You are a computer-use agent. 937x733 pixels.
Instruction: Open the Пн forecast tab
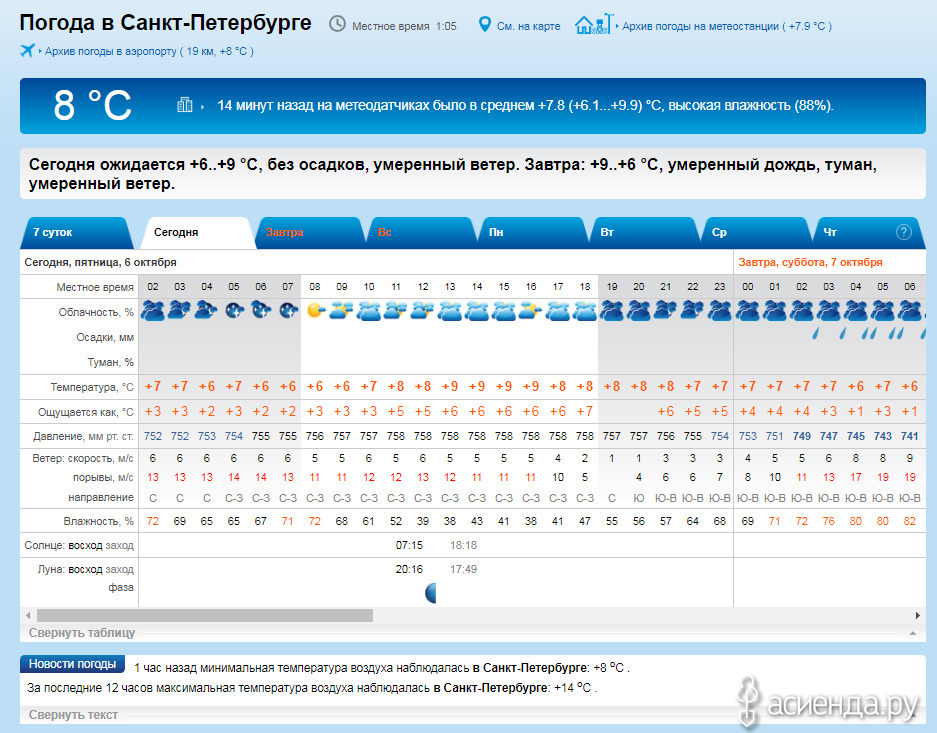[533, 232]
